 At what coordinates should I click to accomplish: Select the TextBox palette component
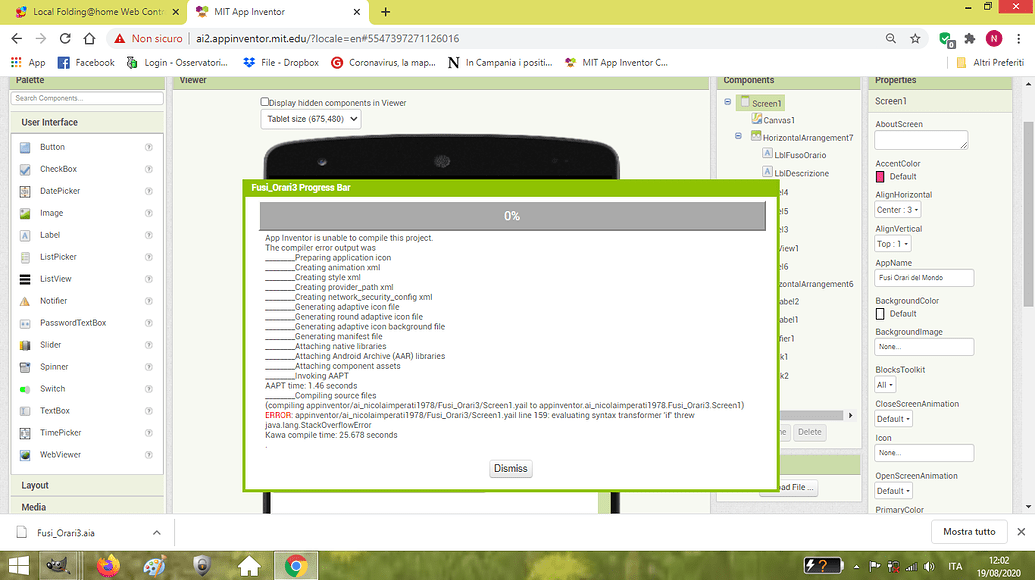[x=55, y=410]
